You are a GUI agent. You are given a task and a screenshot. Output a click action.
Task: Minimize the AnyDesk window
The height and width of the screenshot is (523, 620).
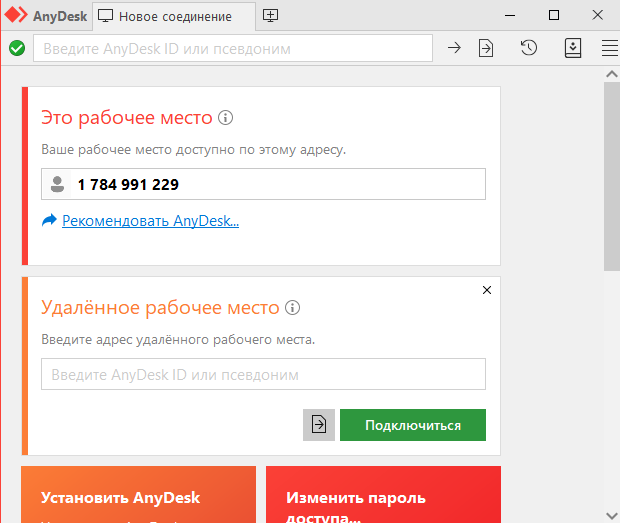(x=510, y=15)
